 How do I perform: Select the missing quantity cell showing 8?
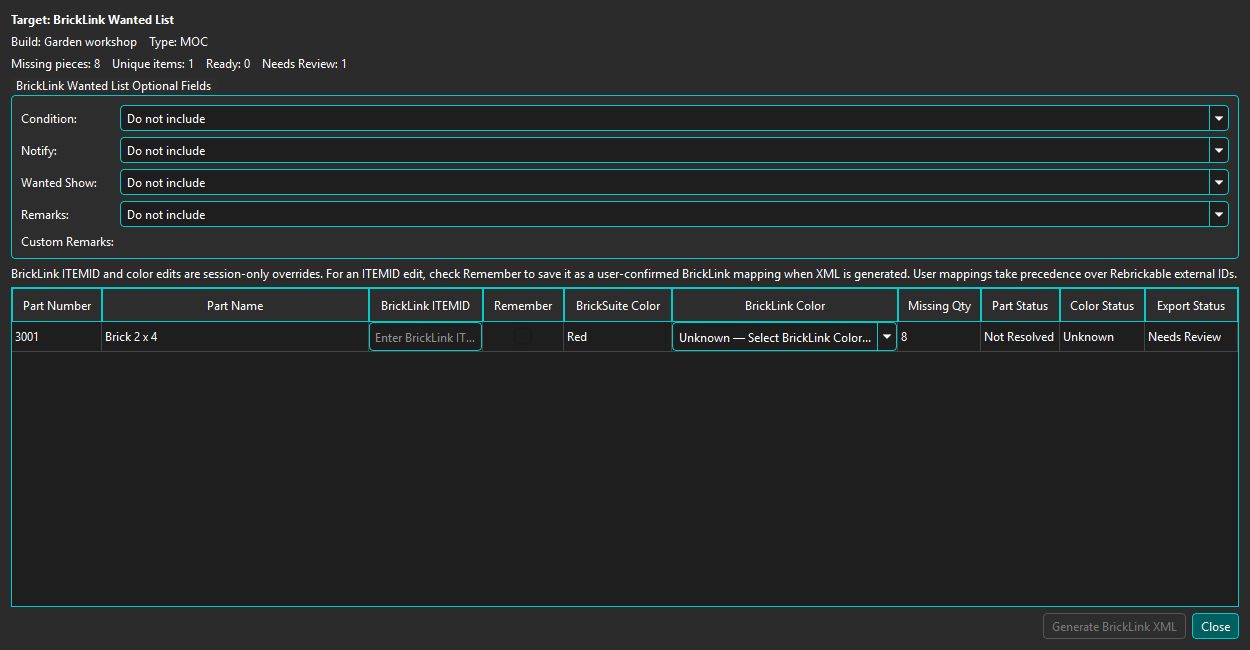point(939,337)
